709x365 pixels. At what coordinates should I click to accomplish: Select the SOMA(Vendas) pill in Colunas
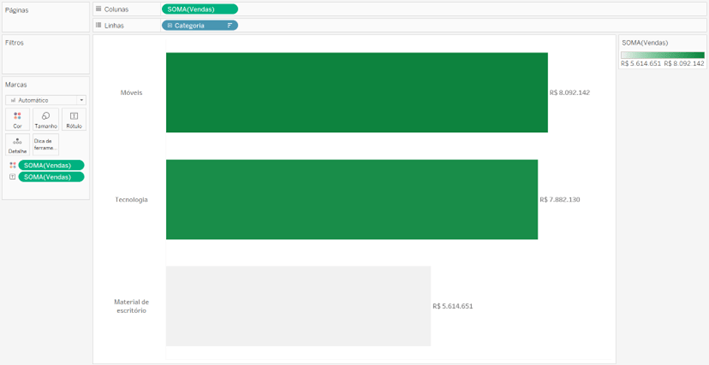click(200, 9)
